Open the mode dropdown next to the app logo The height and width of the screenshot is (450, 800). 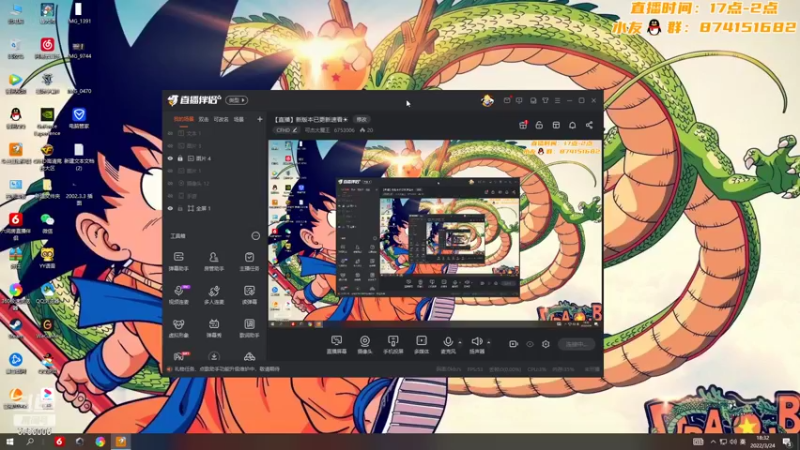(237, 100)
